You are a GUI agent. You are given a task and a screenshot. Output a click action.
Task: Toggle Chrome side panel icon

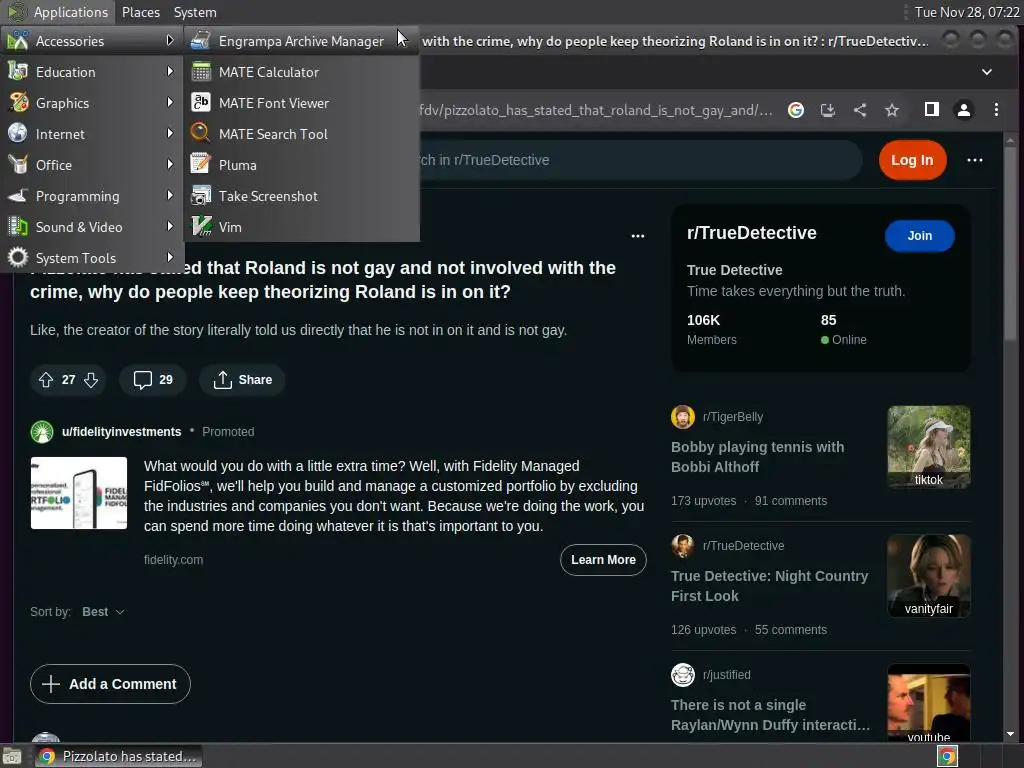932,109
